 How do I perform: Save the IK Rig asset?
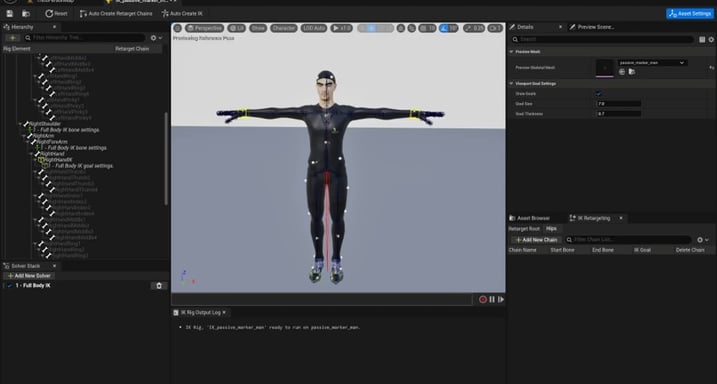tap(10, 14)
